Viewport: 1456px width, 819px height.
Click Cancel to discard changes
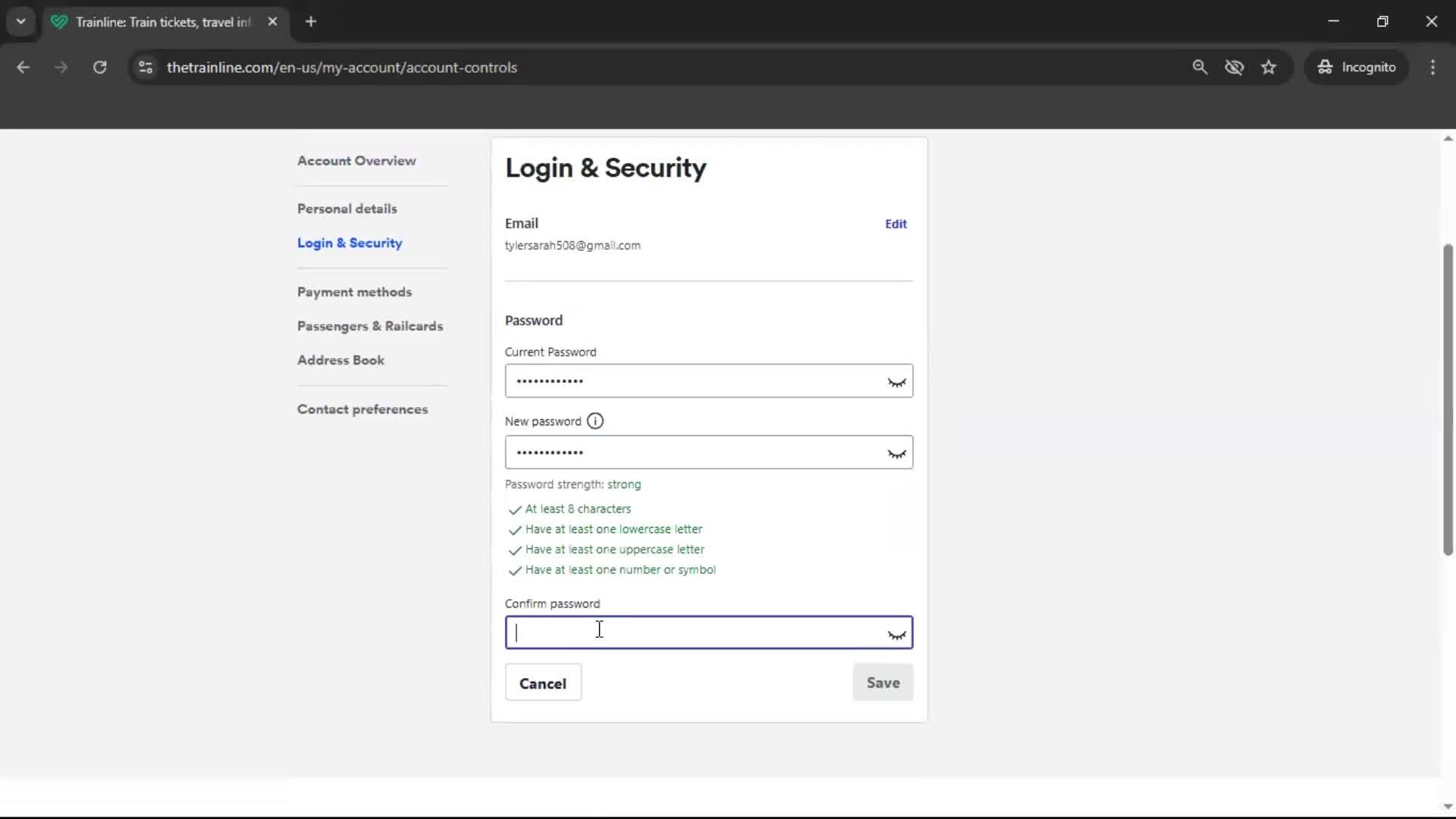point(543,682)
